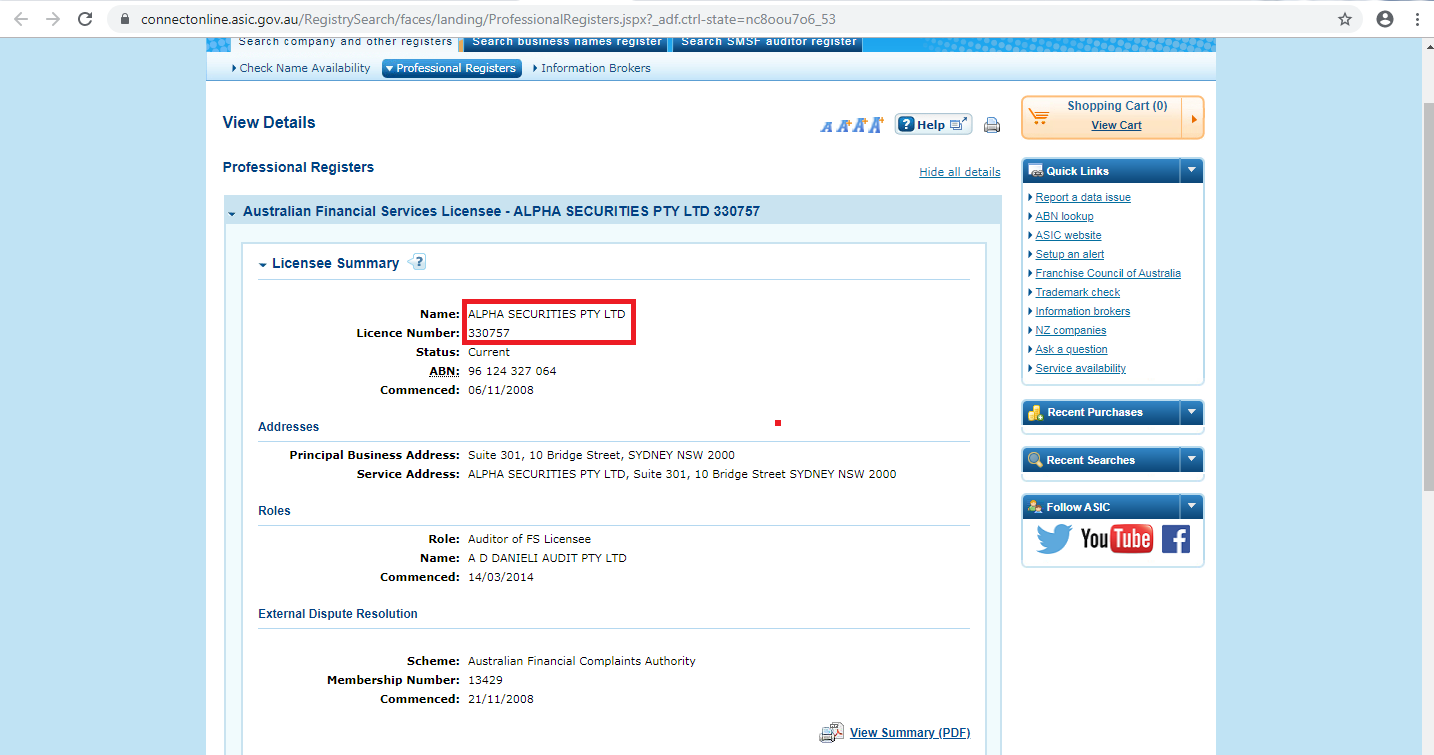The width and height of the screenshot is (1434, 755).
Task: Click Hide all details link
Action: click(x=960, y=172)
